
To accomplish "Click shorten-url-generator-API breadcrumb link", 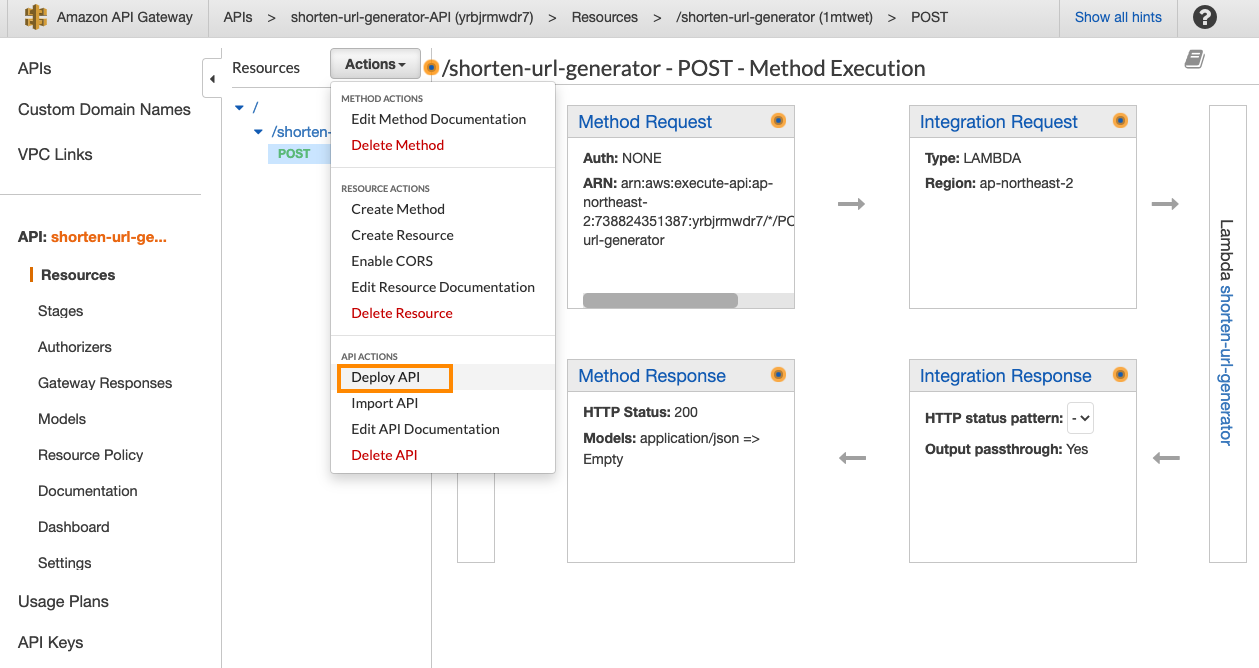I will click(x=412, y=17).
